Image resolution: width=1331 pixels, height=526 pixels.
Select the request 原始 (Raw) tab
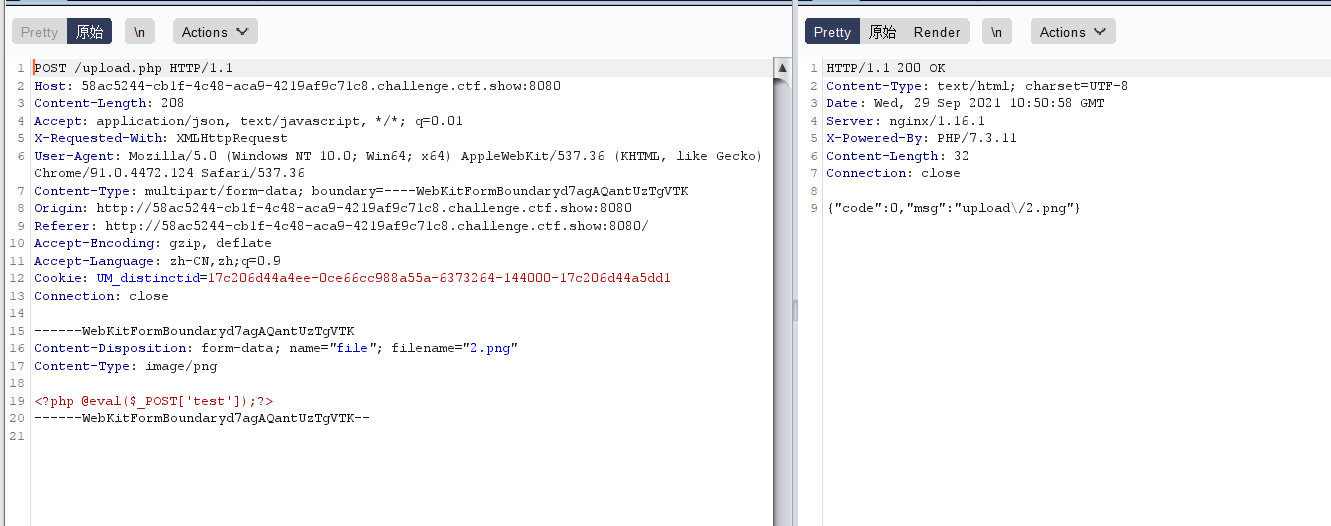90,32
